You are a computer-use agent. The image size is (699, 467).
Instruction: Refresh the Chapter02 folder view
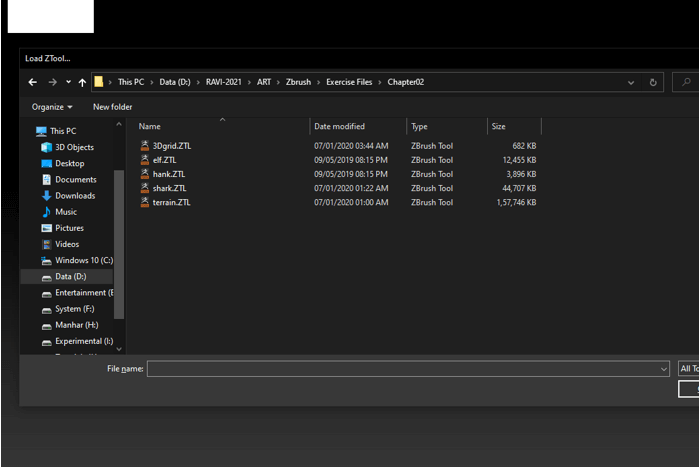coord(653,82)
